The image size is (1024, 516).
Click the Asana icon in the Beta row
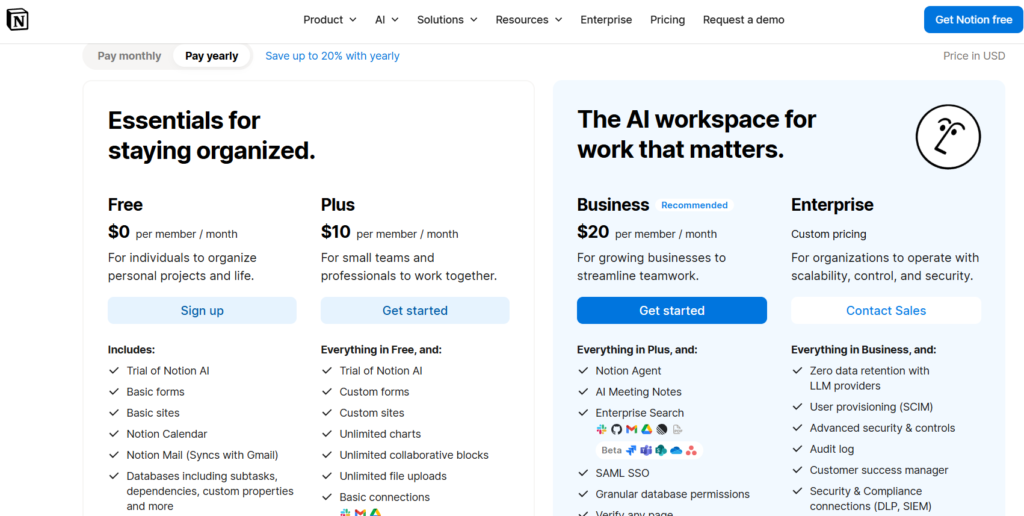[x=692, y=450]
